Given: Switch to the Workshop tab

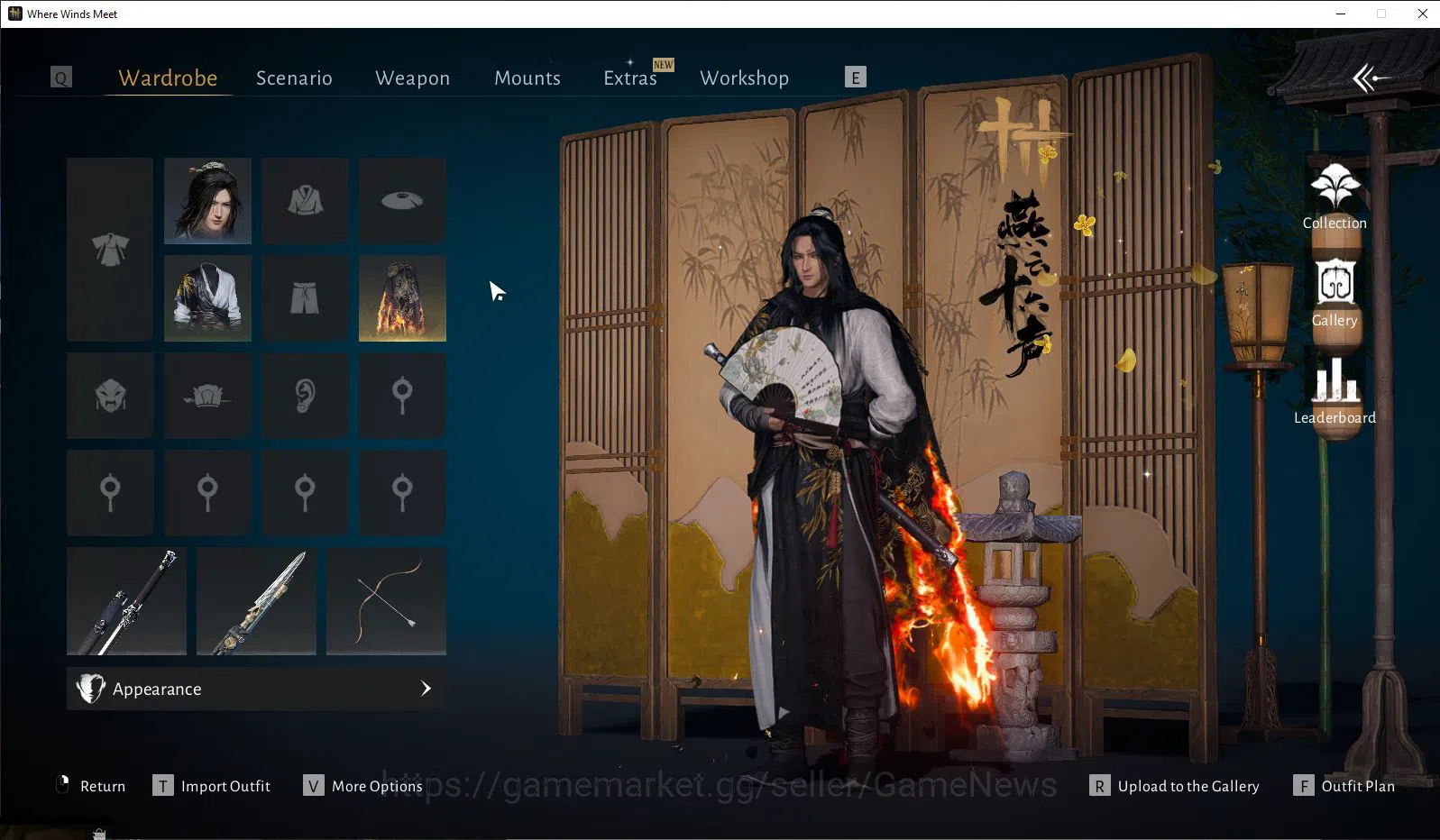Looking at the screenshot, I should pos(744,78).
